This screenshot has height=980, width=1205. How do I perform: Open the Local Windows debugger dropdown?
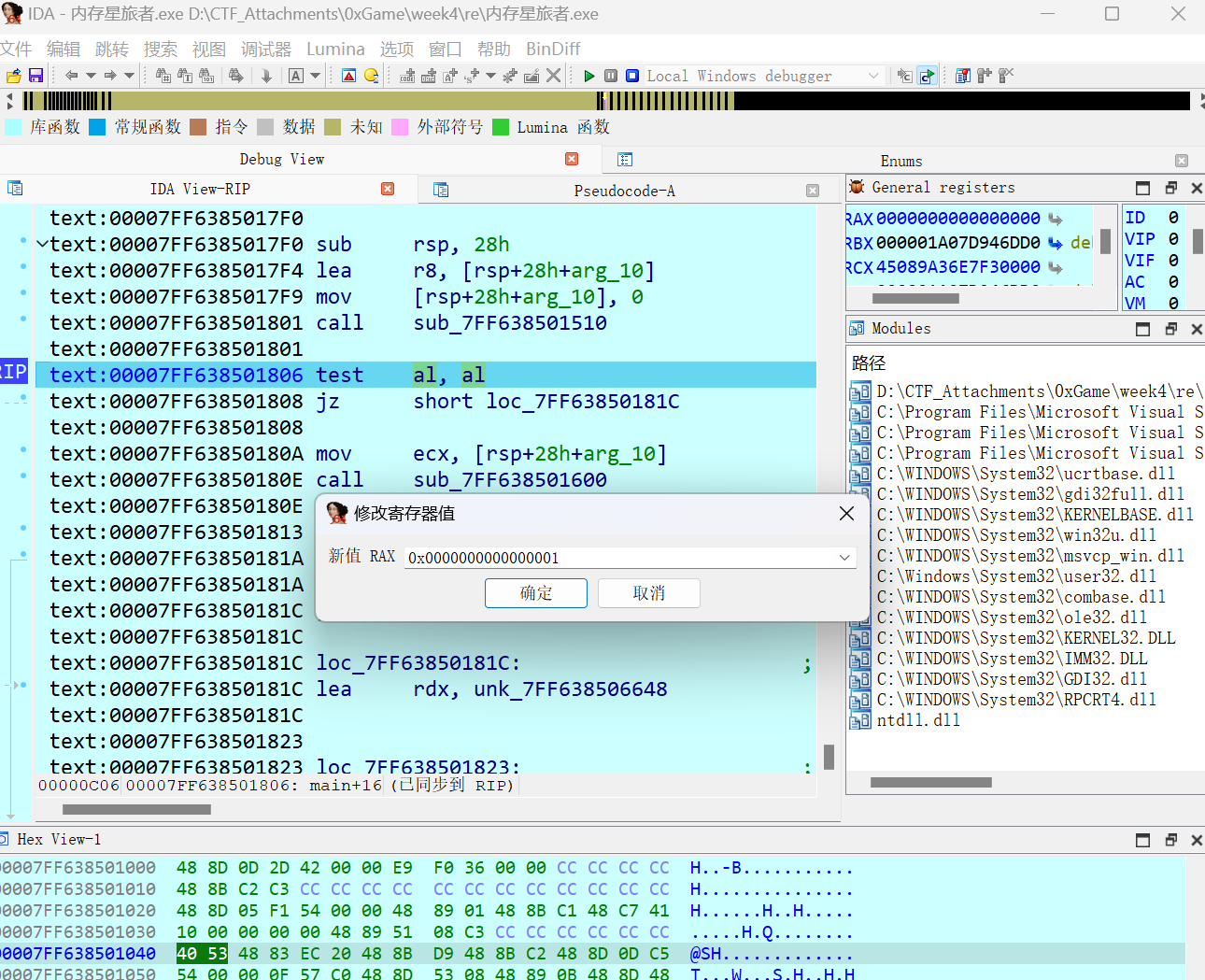point(873,76)
